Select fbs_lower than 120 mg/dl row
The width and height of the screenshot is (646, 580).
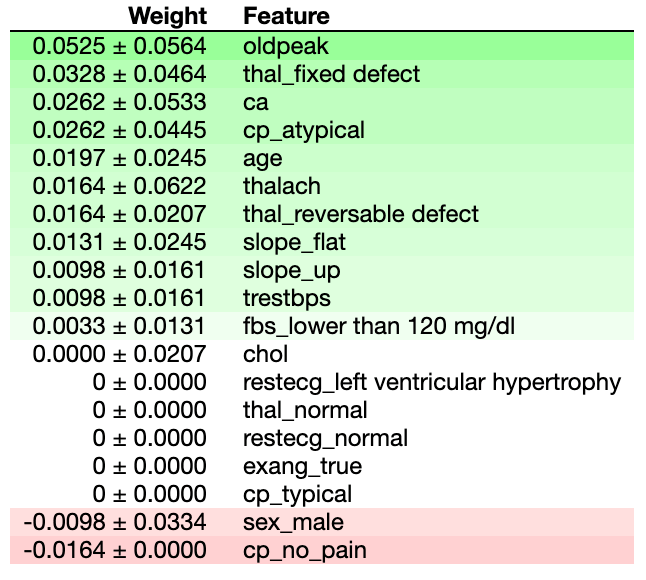[x=322, y=326]
